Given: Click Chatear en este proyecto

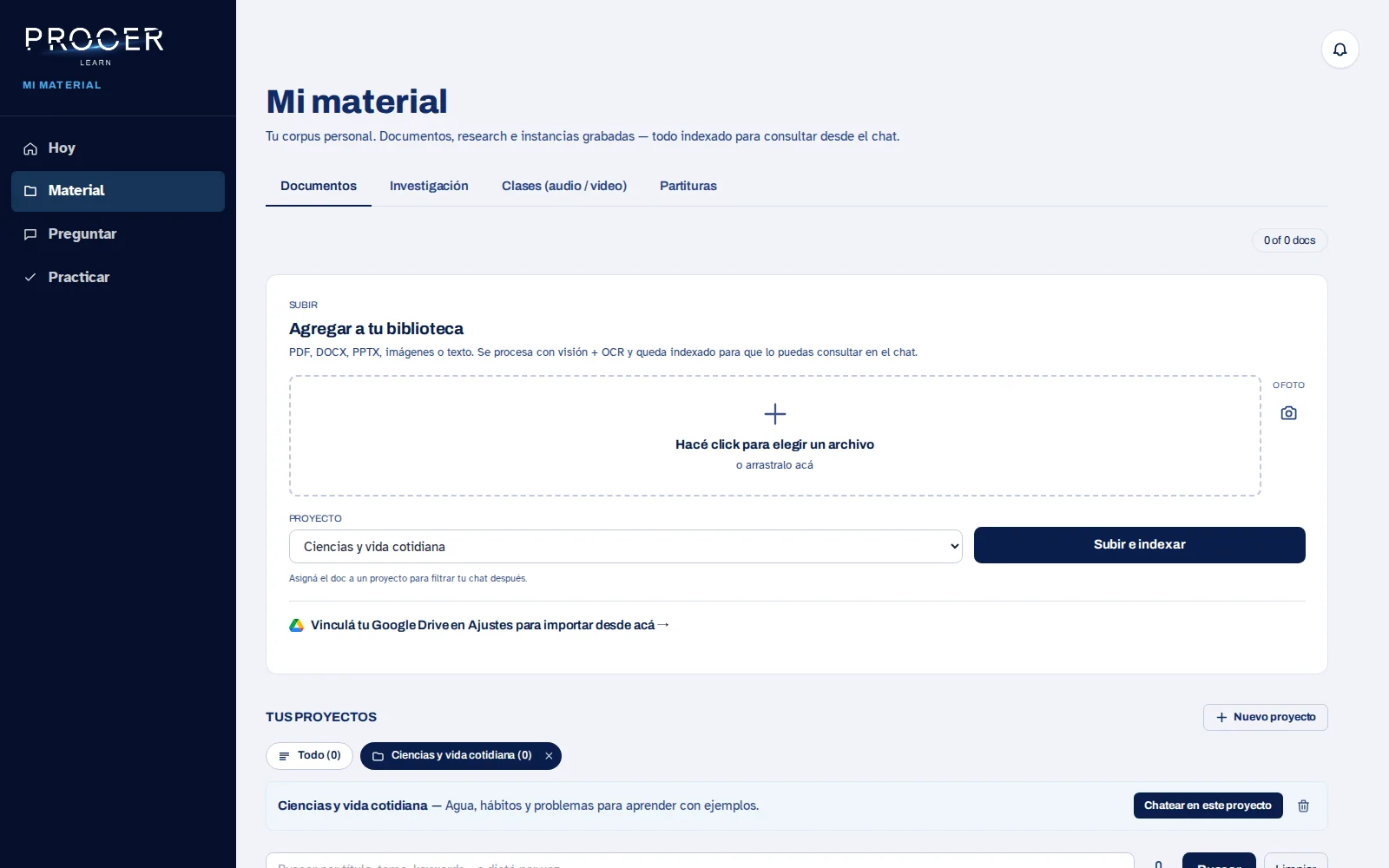Looking at the screenshot, I should pos(1208,806).
